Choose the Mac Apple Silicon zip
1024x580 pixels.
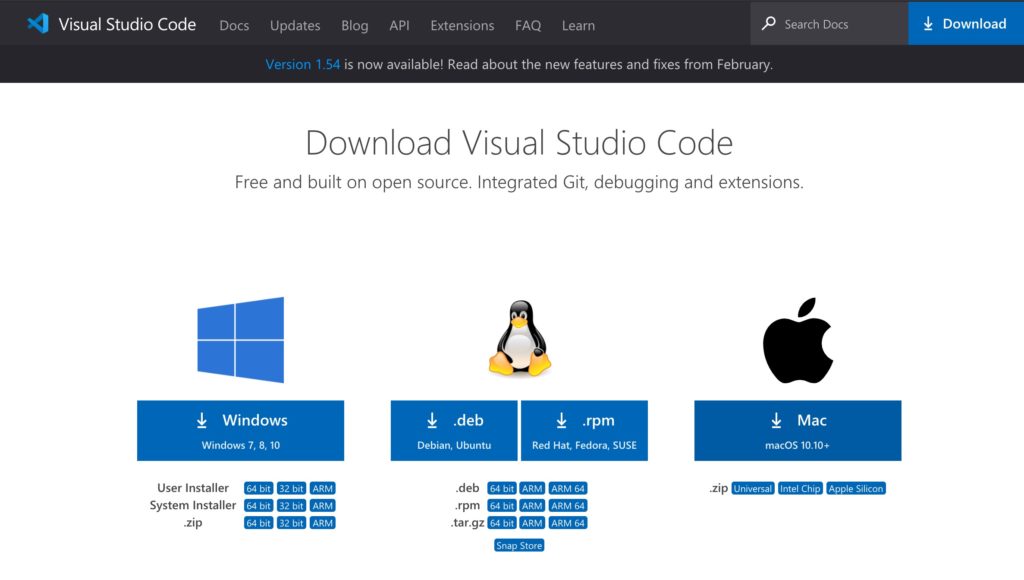tap(856, 489)
